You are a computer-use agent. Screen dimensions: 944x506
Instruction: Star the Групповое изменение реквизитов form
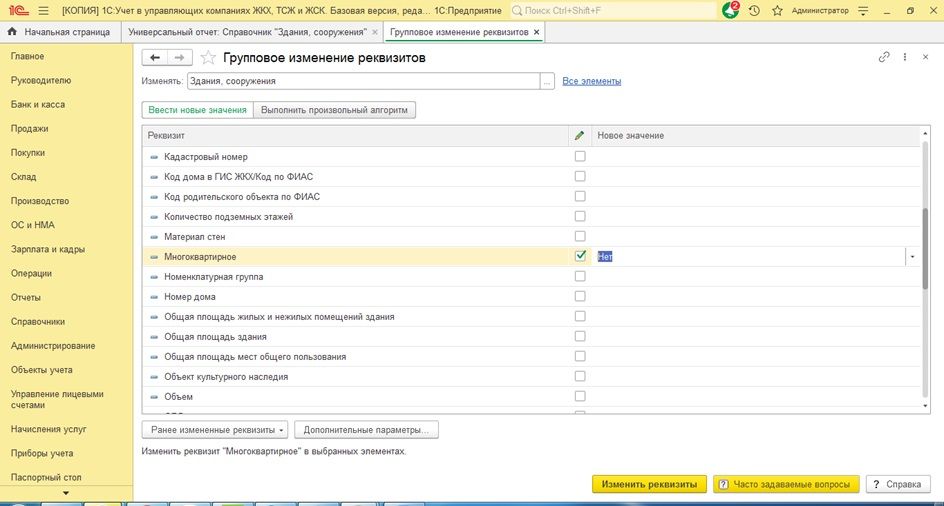208,58
